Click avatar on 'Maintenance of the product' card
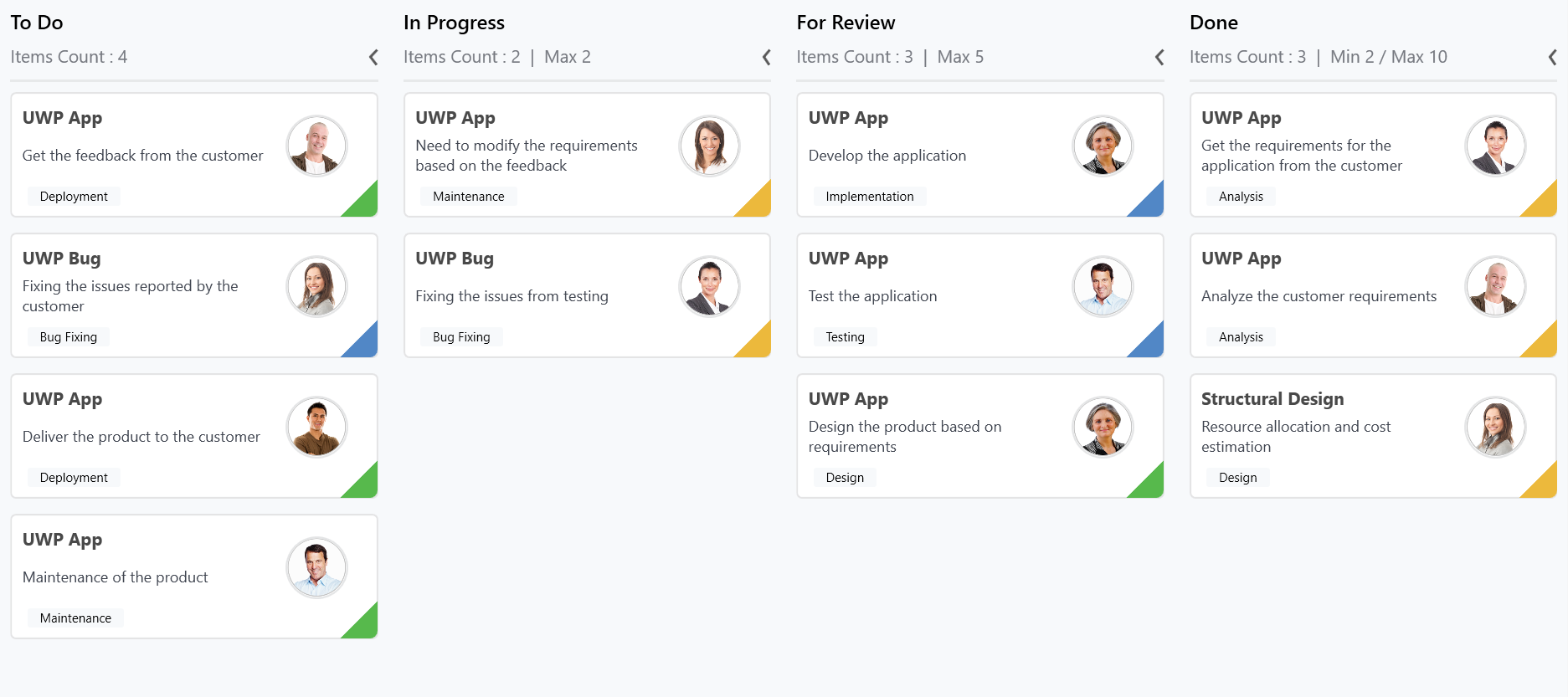1568x697 pixels. tap(316, 567)
